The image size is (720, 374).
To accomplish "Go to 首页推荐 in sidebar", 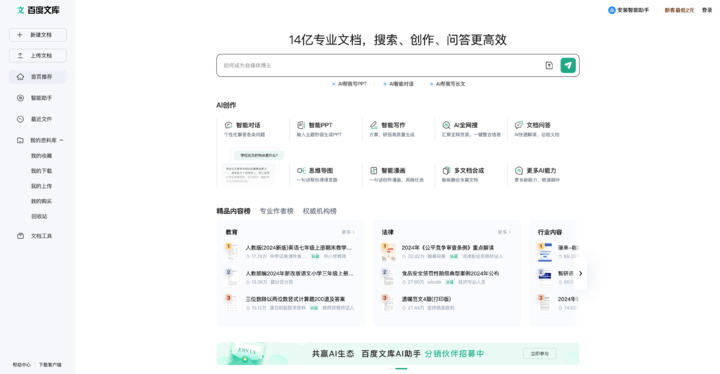I will 38,77.
